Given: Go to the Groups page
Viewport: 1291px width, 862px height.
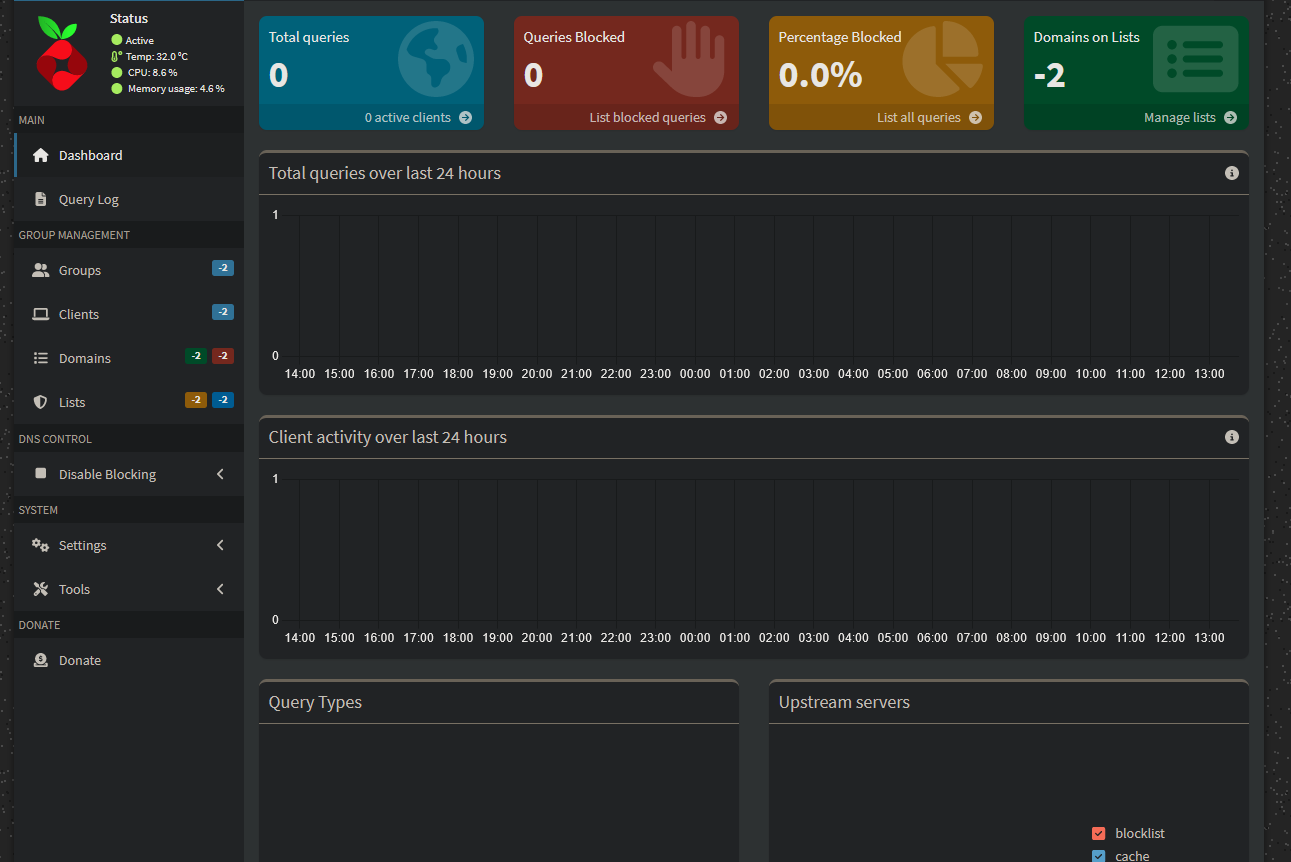Looking at the screenshot, I should coord(129,270).
